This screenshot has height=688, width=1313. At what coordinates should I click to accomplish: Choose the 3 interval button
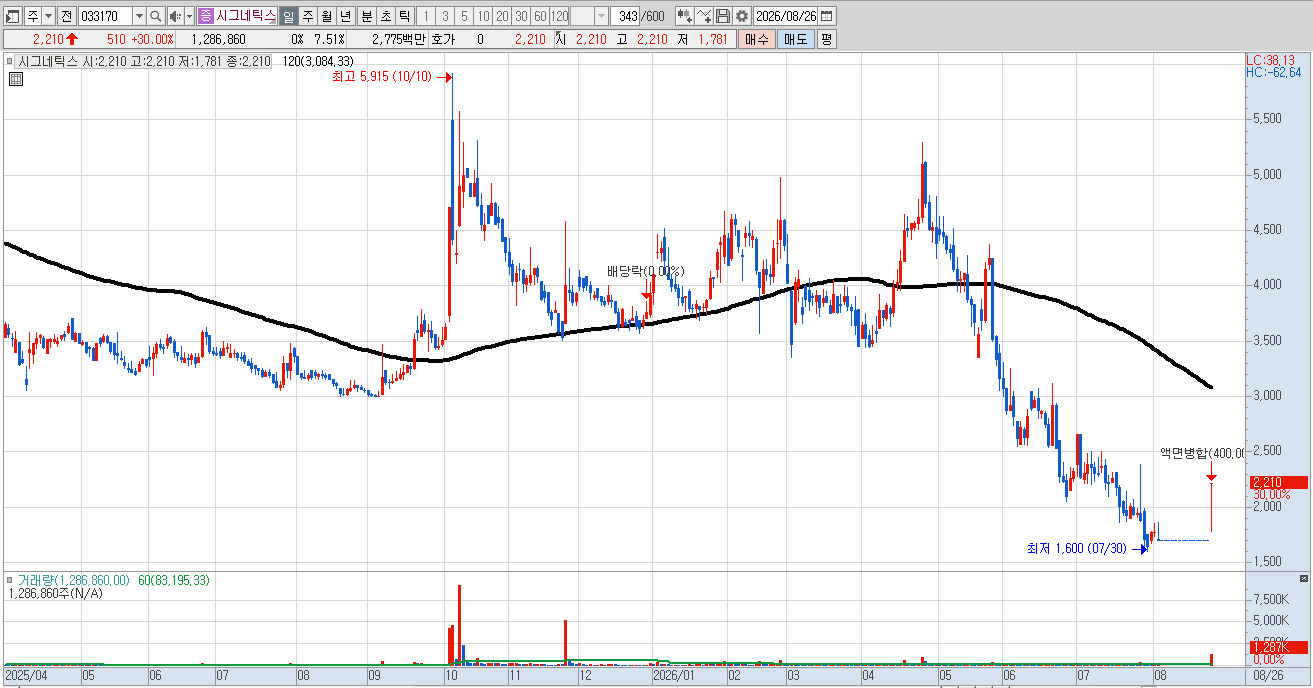[x=445, y=16]
